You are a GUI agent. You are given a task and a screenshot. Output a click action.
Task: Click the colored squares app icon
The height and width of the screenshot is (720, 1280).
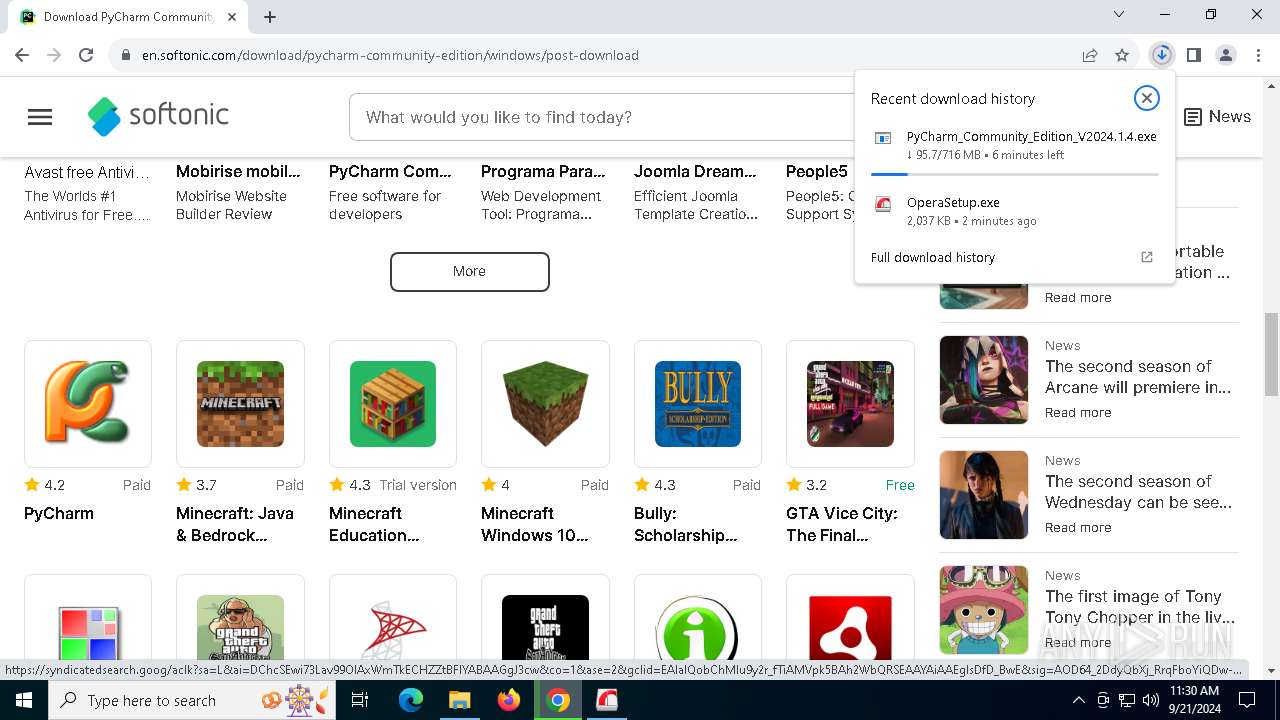[x=88, y=632]
